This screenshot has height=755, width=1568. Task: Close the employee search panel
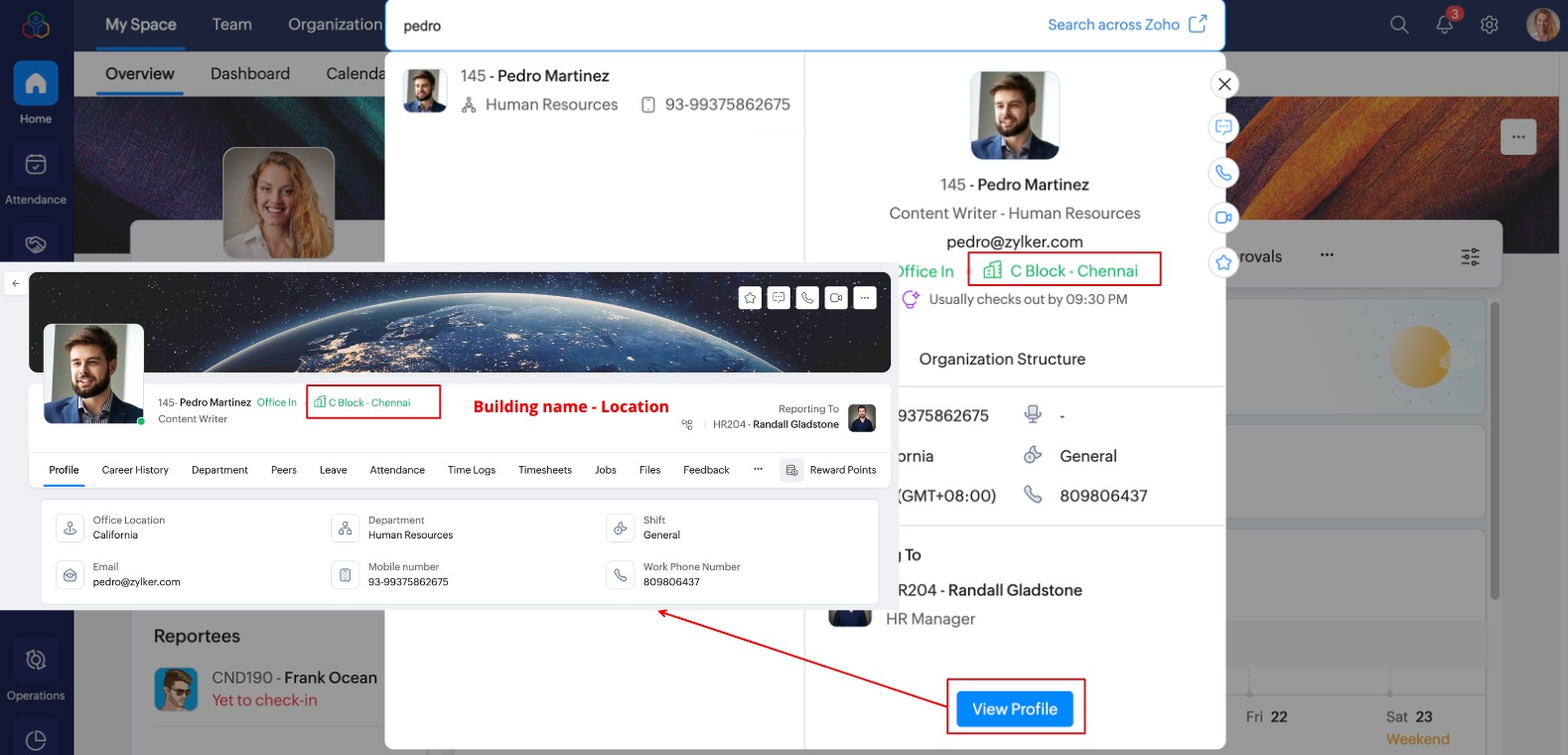(x=1224, y=84)
